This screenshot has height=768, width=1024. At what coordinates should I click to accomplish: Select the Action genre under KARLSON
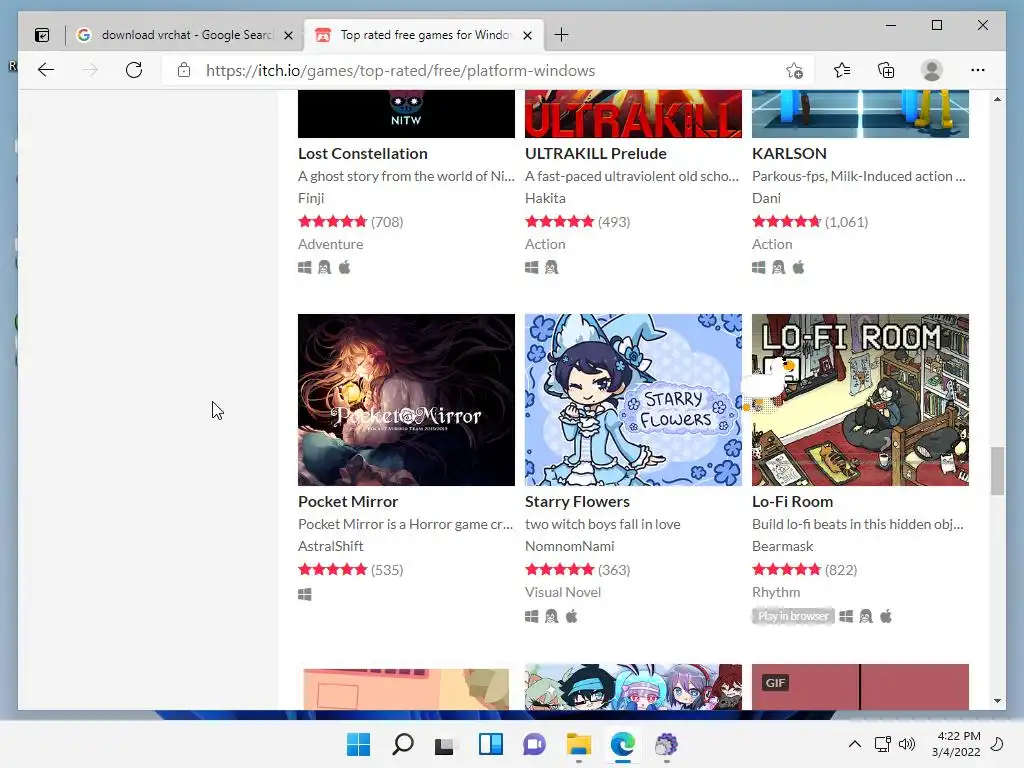pos(772,244)
